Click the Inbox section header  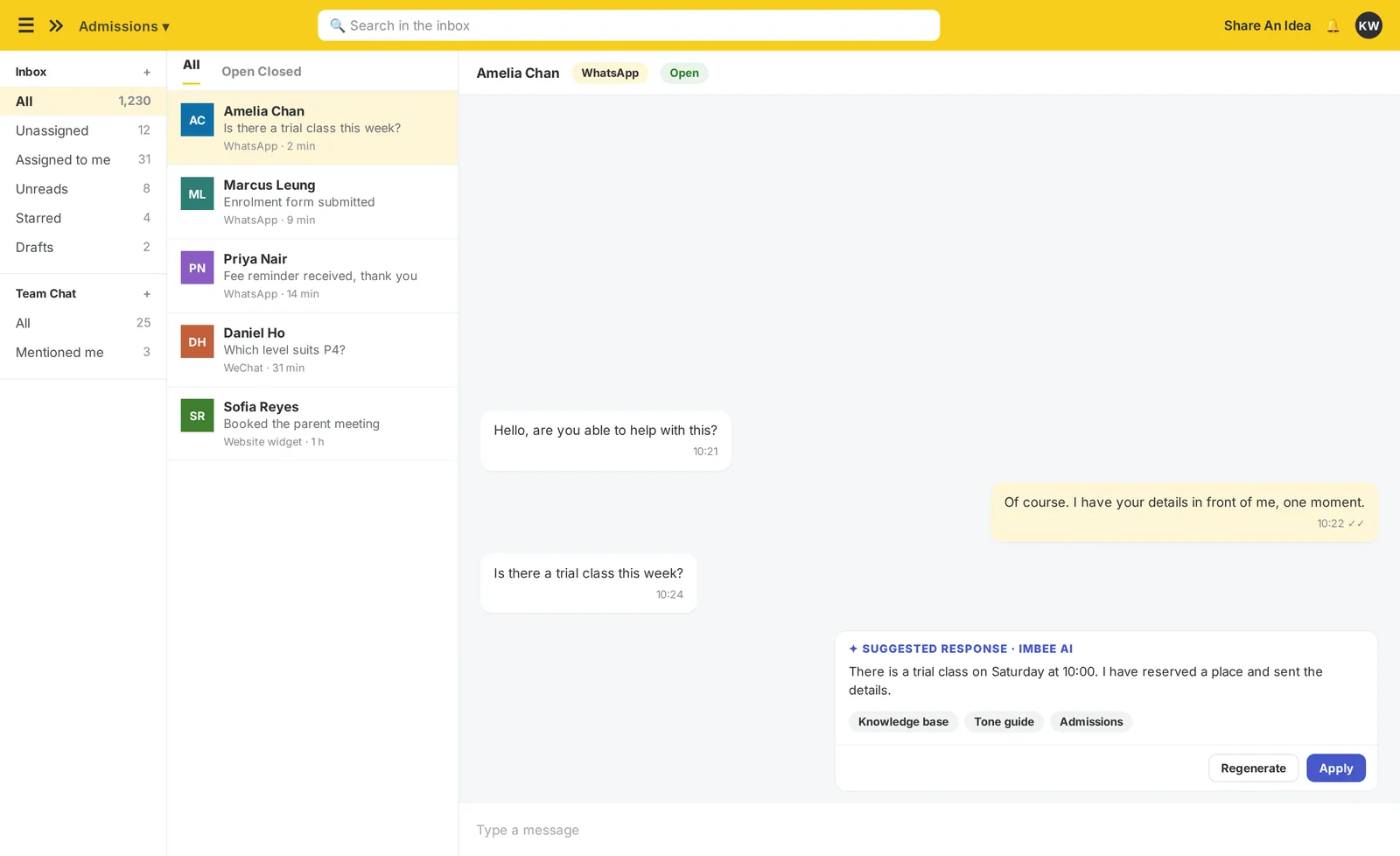(31, 73)
